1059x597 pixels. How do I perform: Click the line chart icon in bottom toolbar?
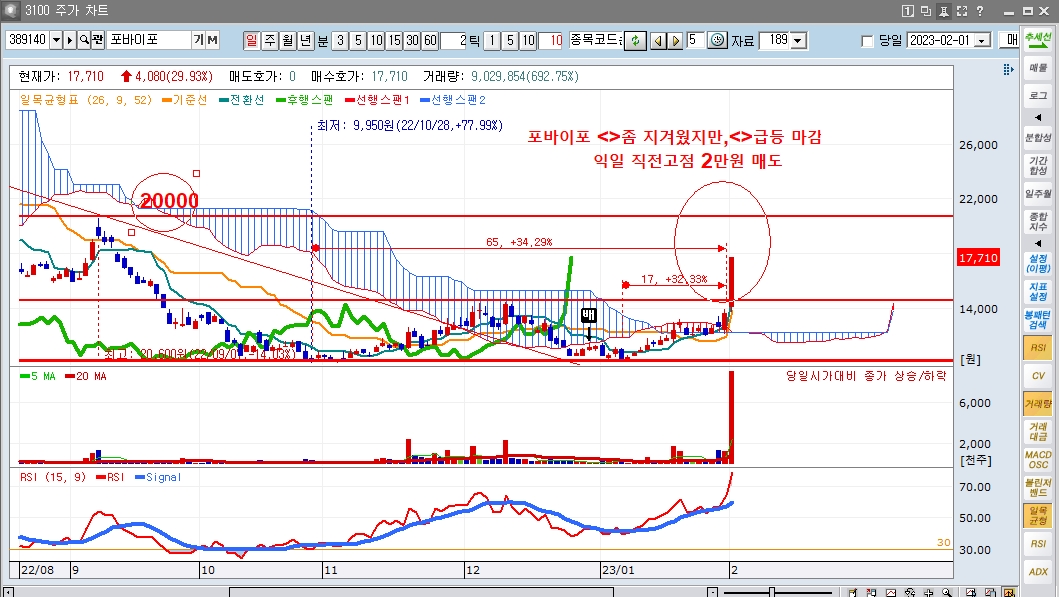(891, 593)
